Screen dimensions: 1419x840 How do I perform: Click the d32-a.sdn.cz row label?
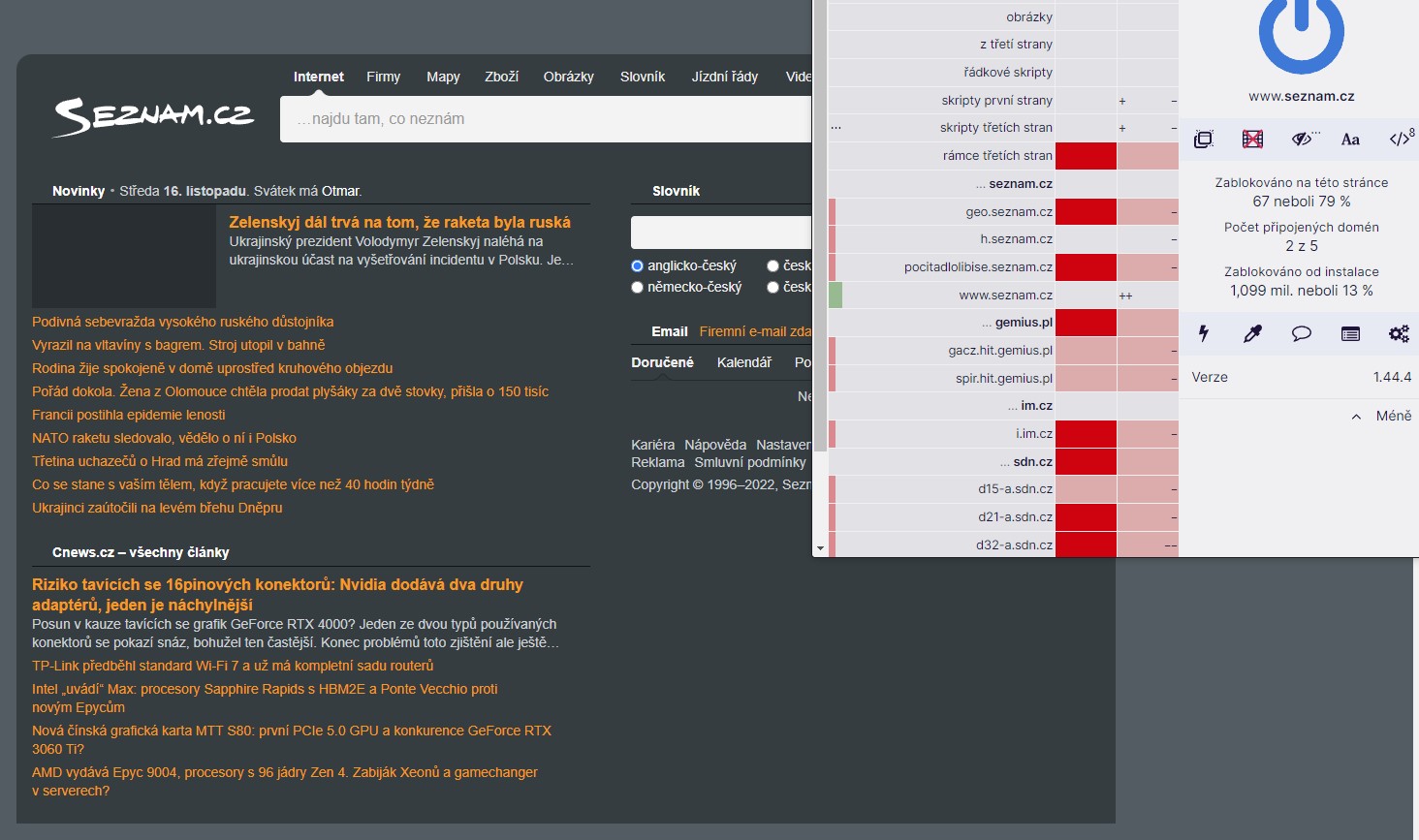(1015, 545)
